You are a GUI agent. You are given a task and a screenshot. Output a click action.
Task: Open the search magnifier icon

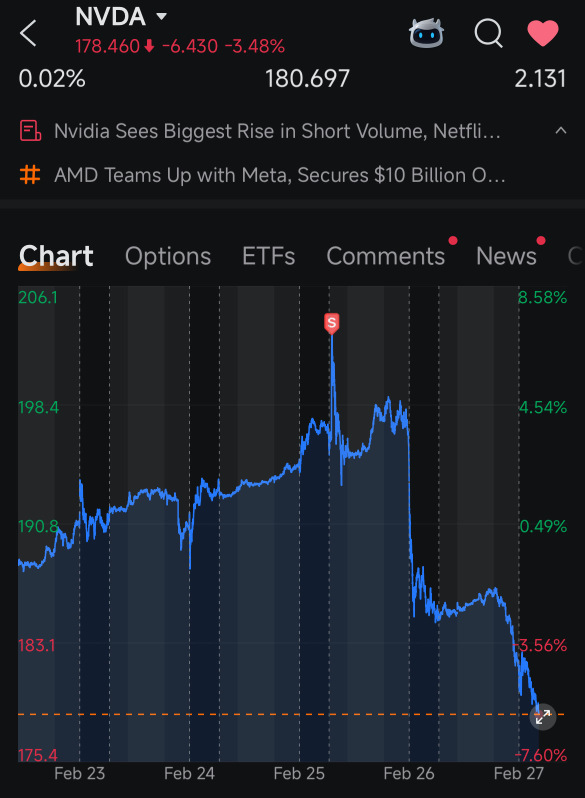(488, 34)
